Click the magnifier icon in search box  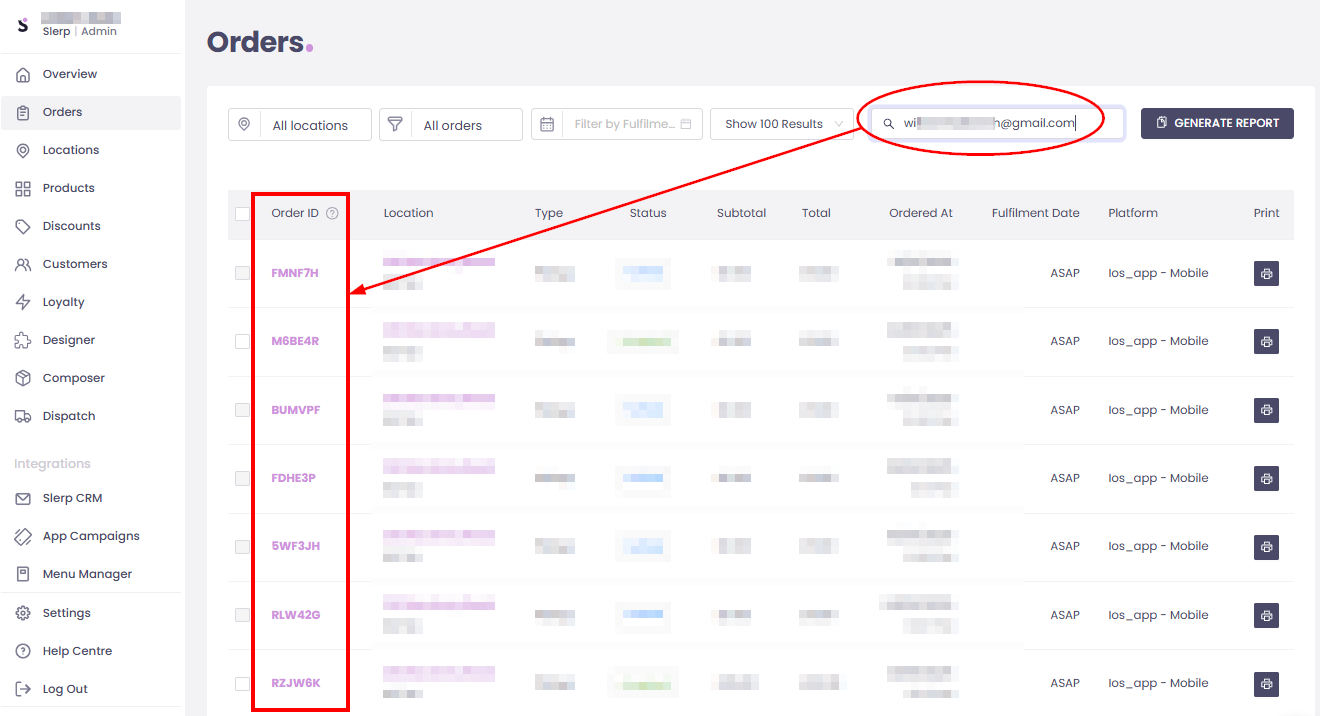point(888,124)
